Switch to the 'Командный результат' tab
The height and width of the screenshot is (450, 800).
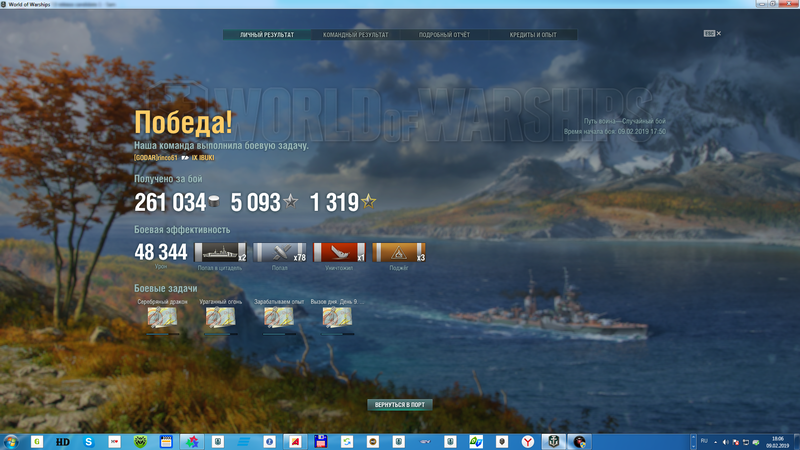coord(355,34)
